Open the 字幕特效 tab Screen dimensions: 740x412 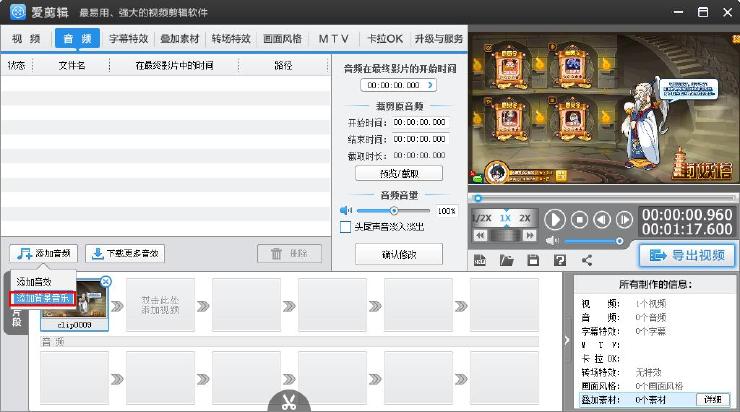[128, 39]
